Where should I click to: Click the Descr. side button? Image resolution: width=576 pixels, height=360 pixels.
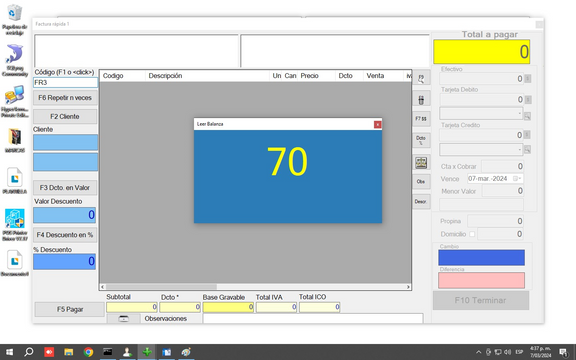pos(421,202)
